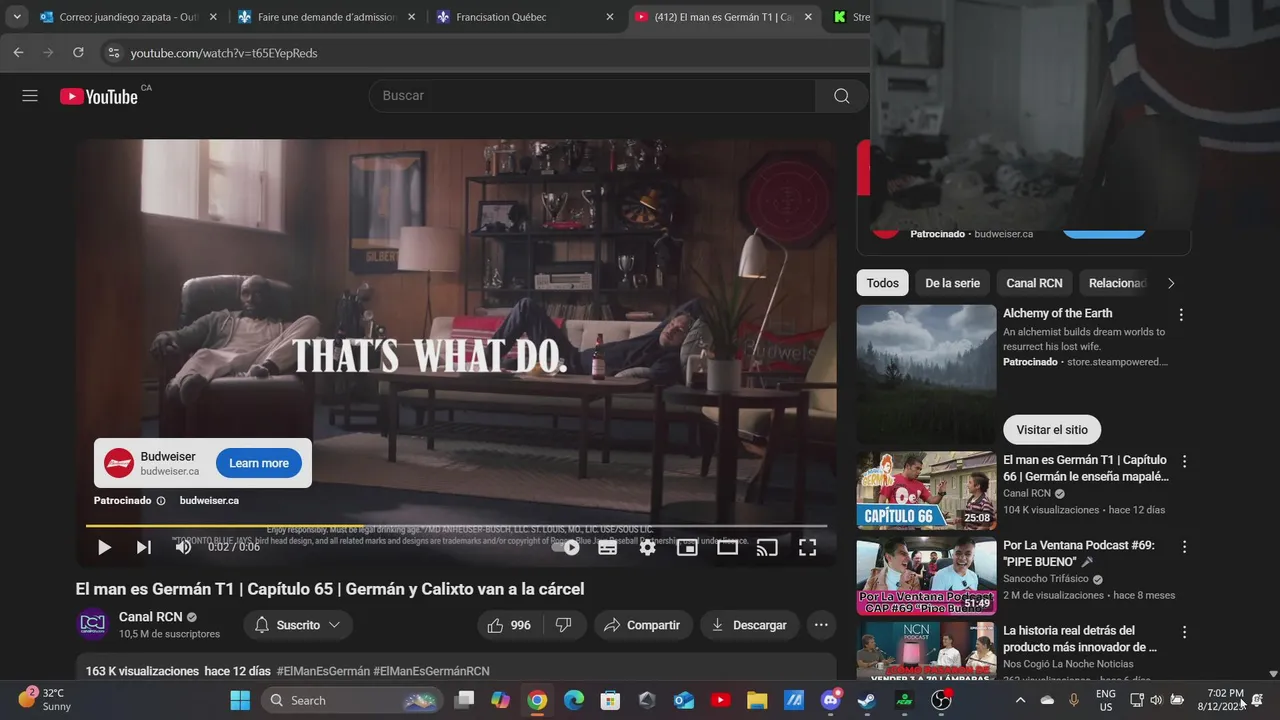Show hidden system tray icons
1280x720 pixels.
[x=1020, y=700]
